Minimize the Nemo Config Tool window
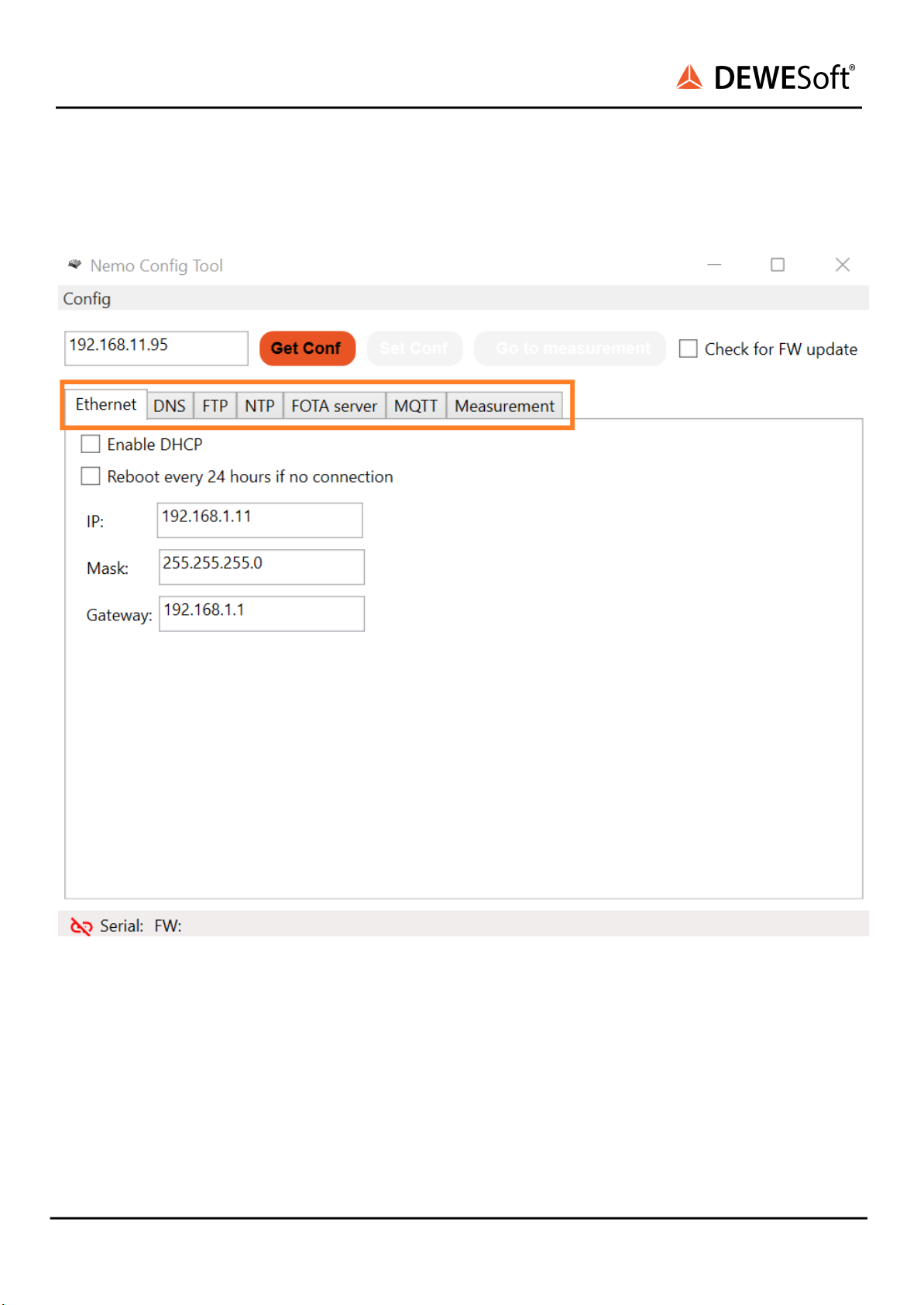Image resolution: width=924 pixels, height=1305 pixels. click(714, 265)
